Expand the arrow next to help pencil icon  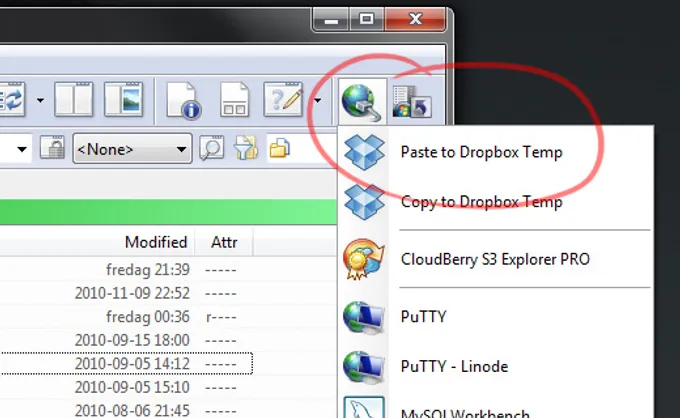[317, 100]
